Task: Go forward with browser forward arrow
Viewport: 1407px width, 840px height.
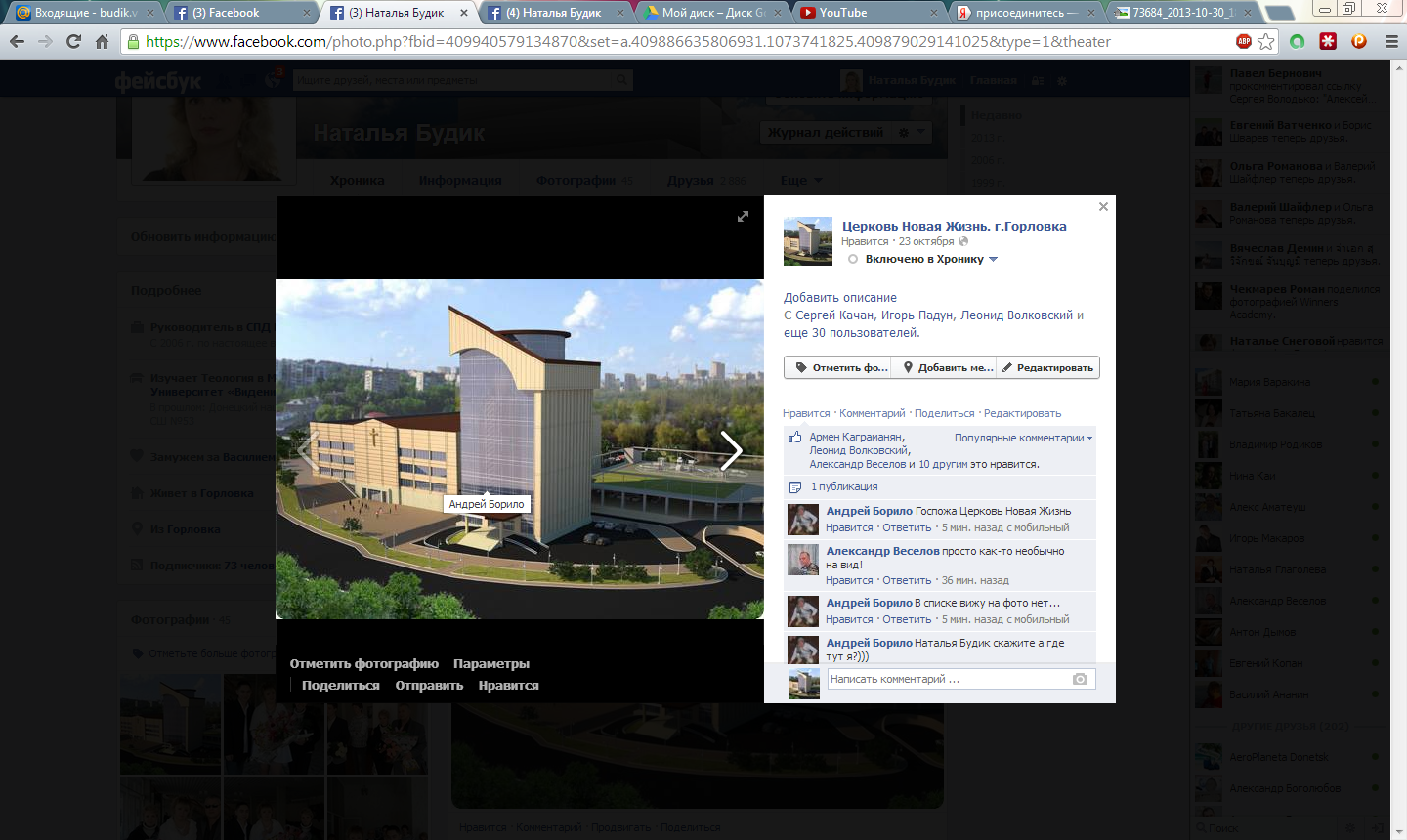Action: coord(45,42)
